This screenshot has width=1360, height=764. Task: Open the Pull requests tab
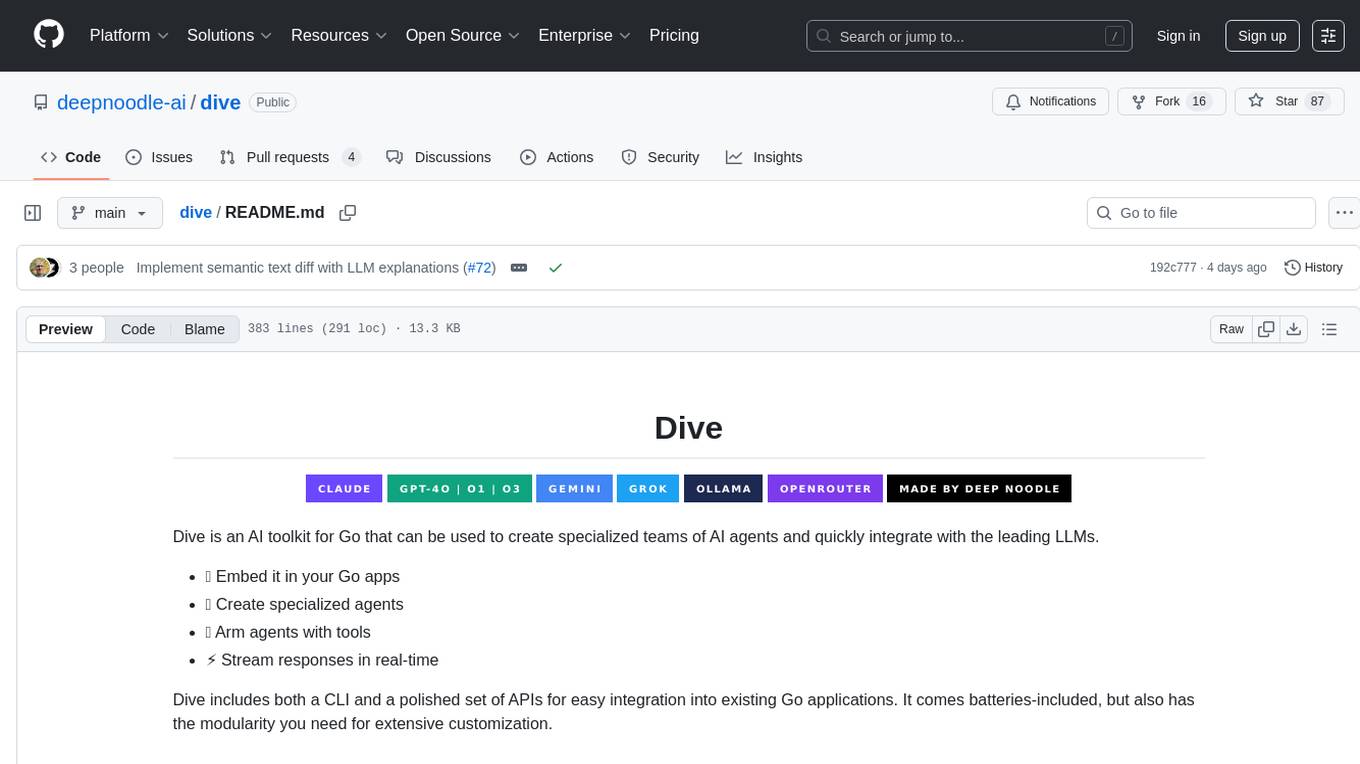(x=290, y=157)
